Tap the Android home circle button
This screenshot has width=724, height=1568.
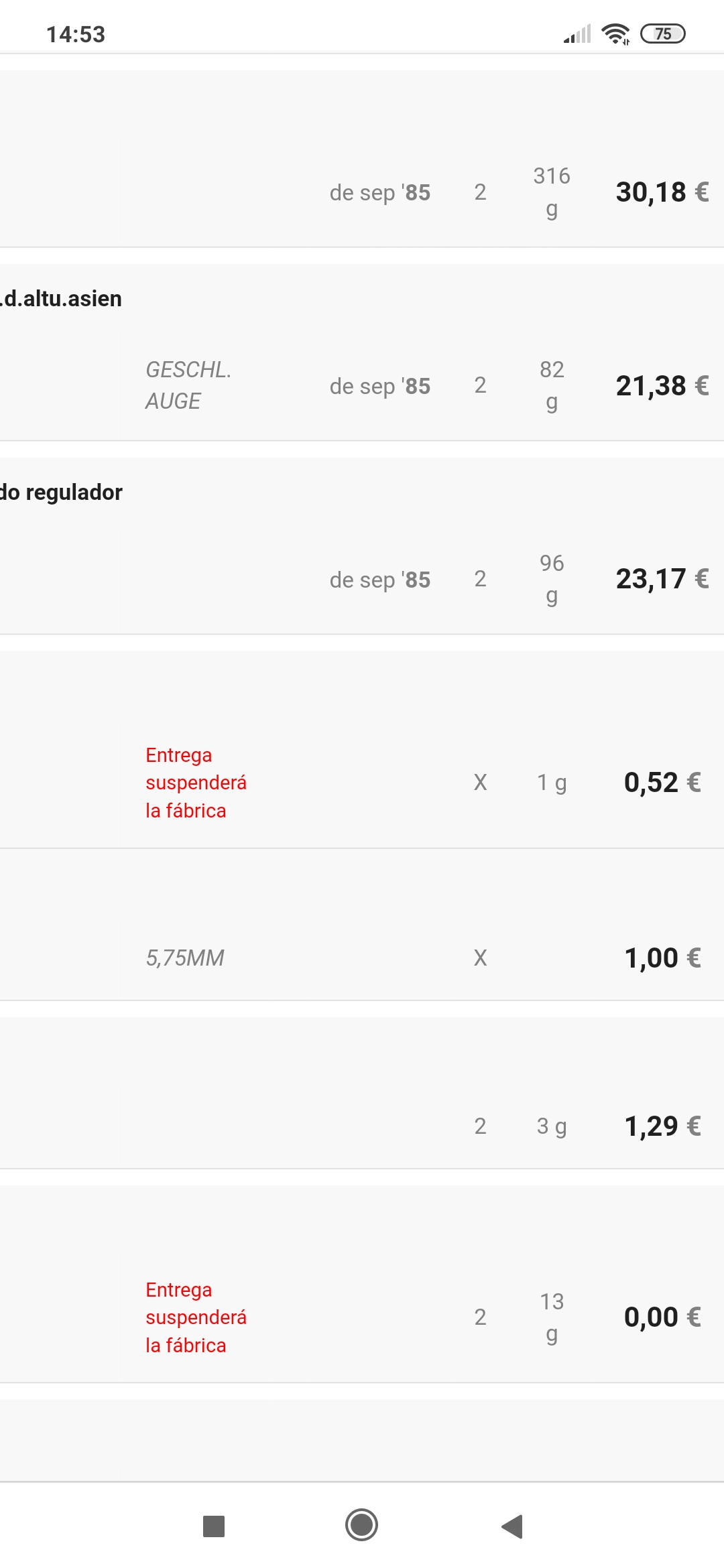(x=362, y=1525)
